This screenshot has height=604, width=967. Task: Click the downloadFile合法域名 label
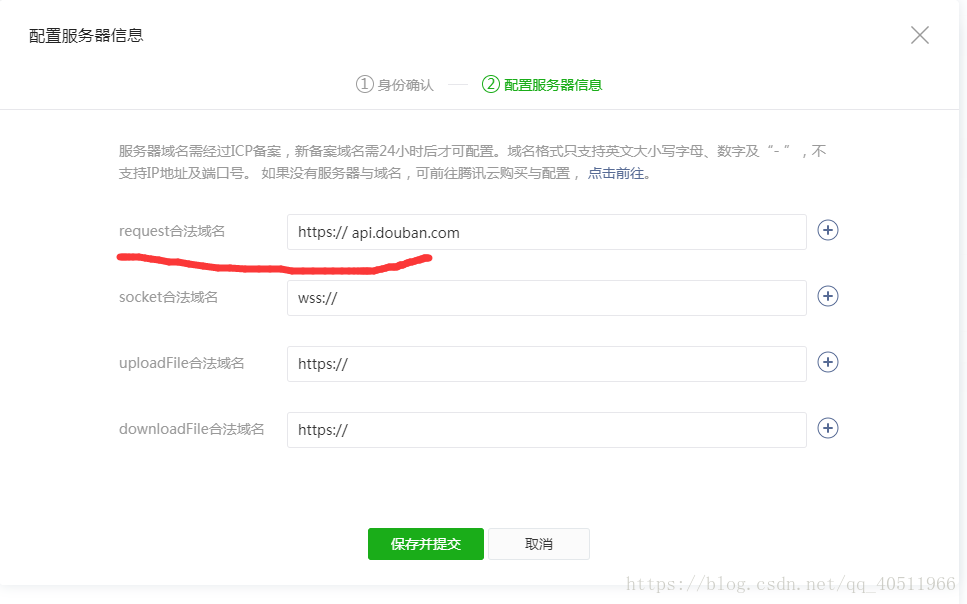[x=191, y=429]
